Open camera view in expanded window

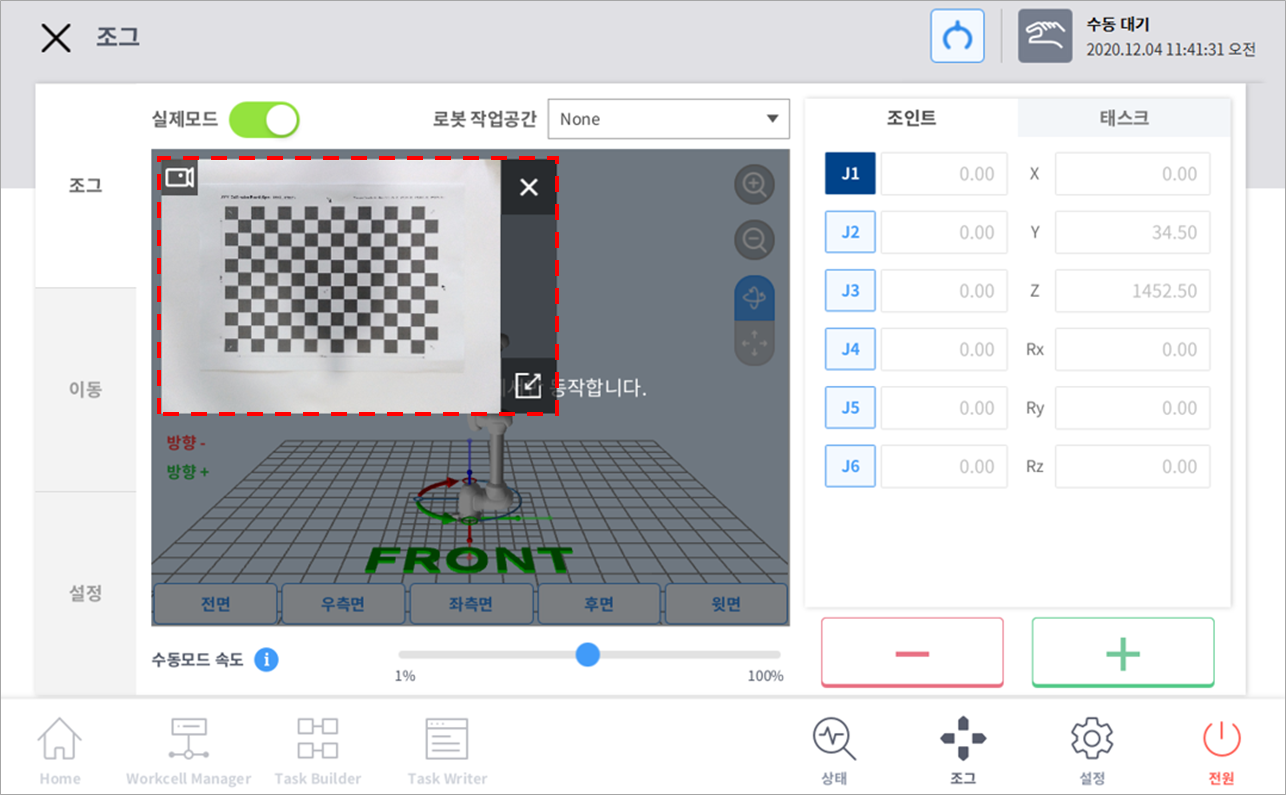tap(528, 386)
